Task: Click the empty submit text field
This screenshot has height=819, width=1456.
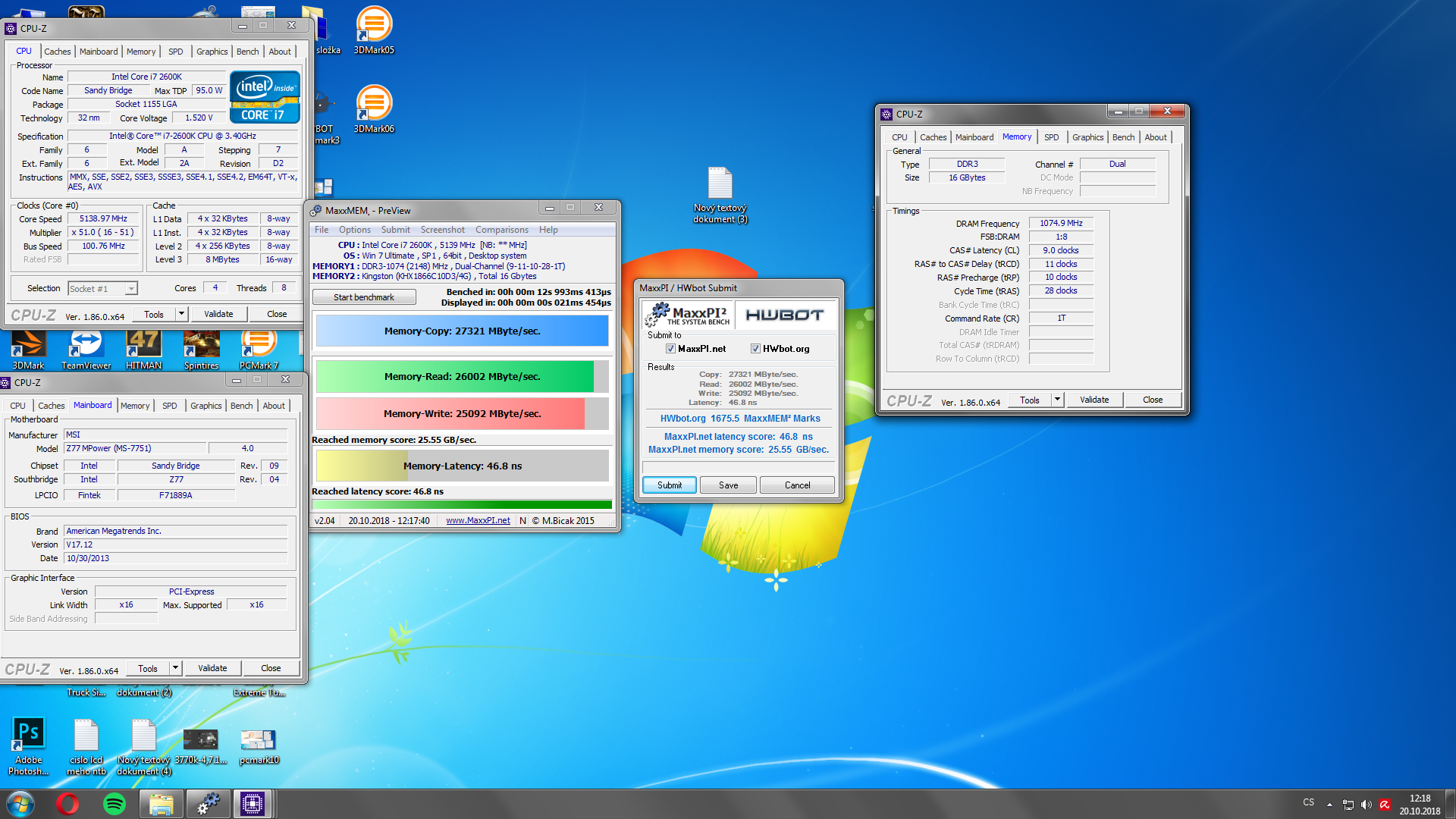Action: (739, 466)
